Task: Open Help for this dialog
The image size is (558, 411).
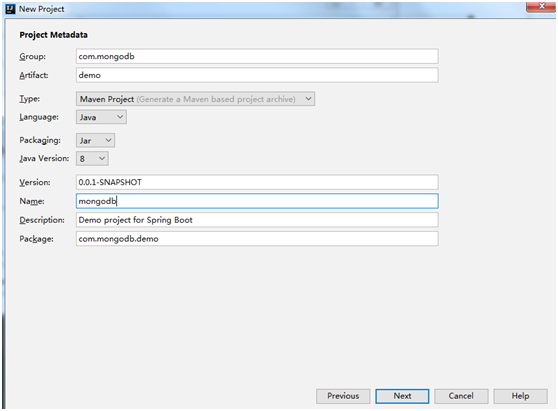Action: point(520,396)
